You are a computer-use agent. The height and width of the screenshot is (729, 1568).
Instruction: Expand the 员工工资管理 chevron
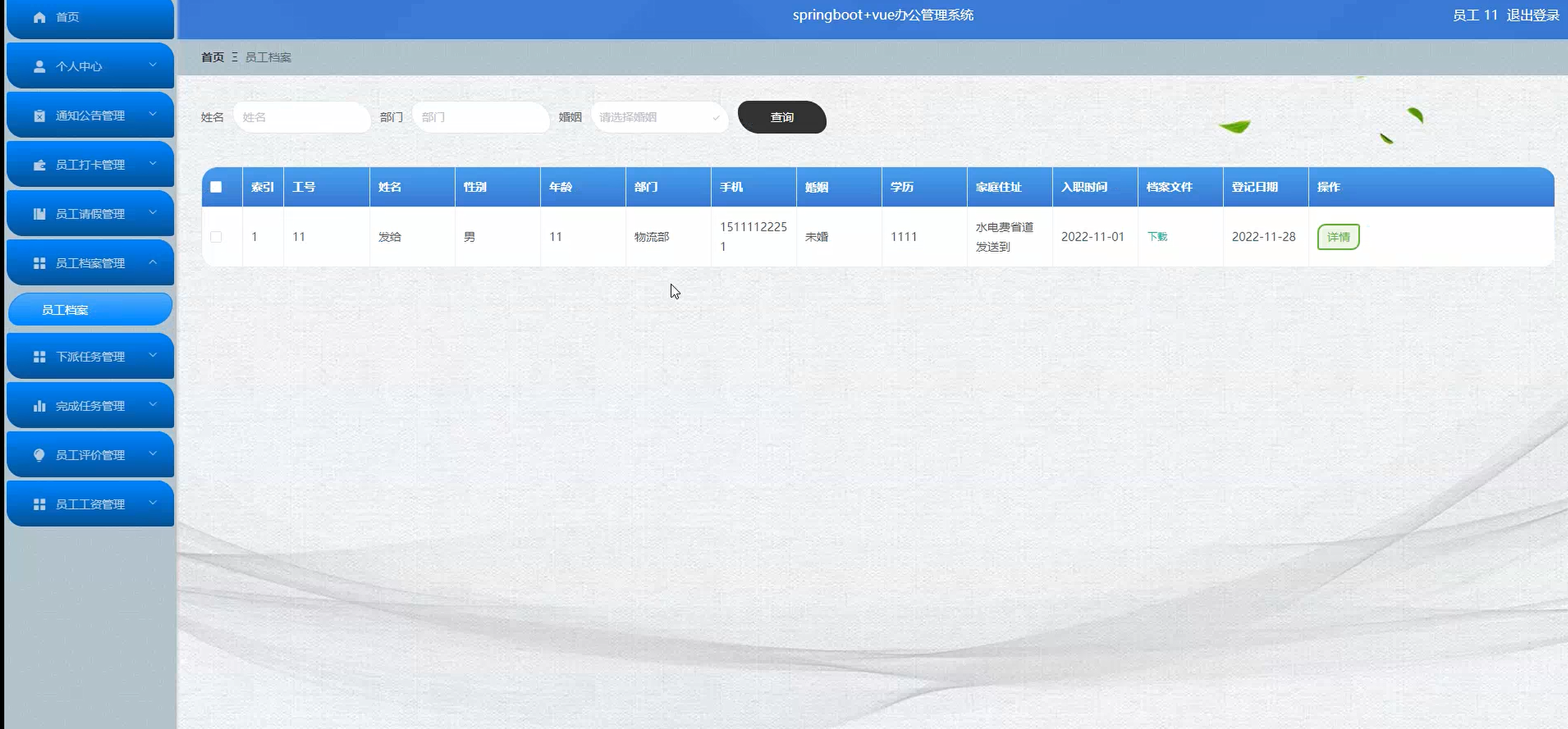[152, 503]
